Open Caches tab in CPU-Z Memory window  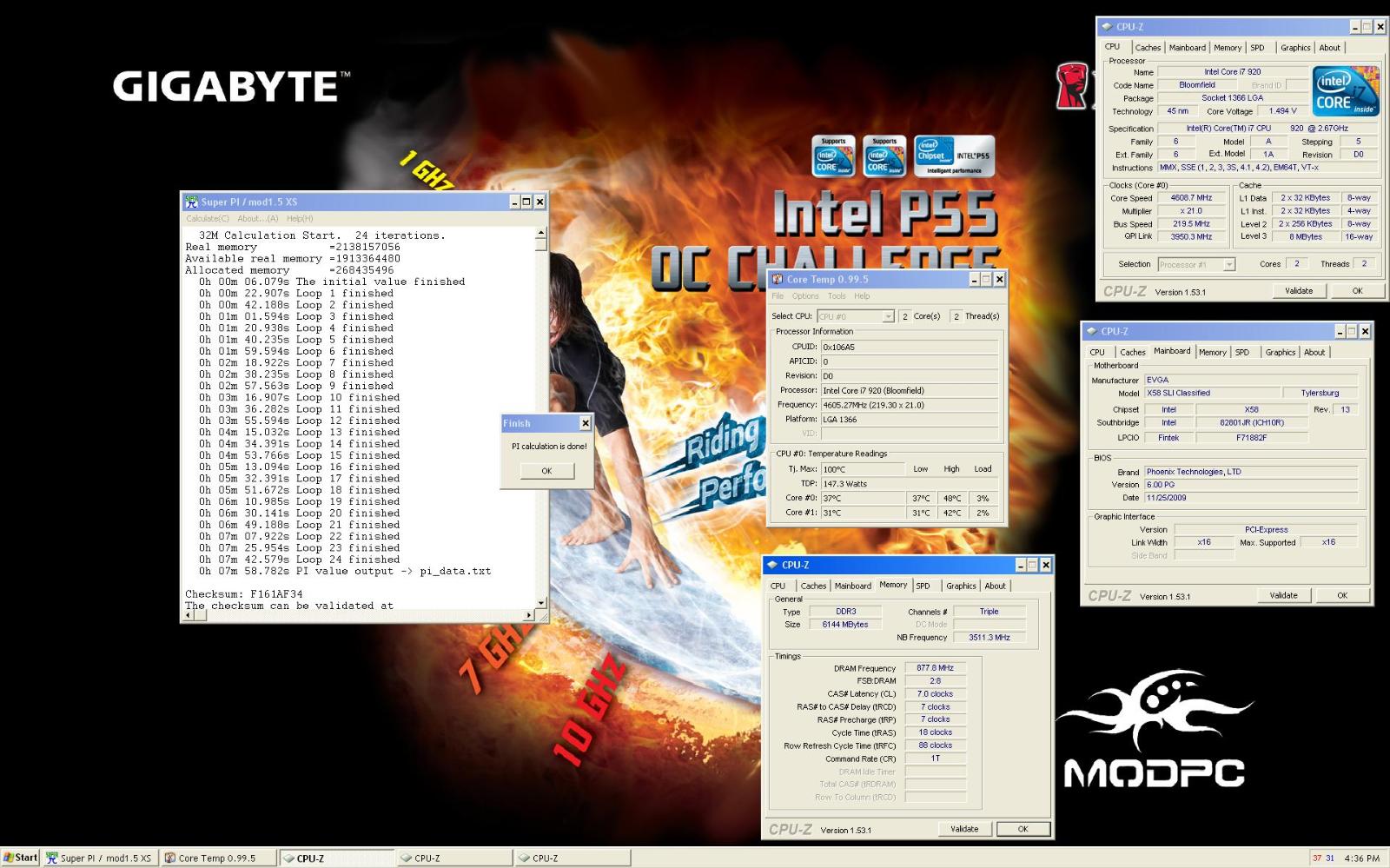pyautogui.click(x=813, y=586)
